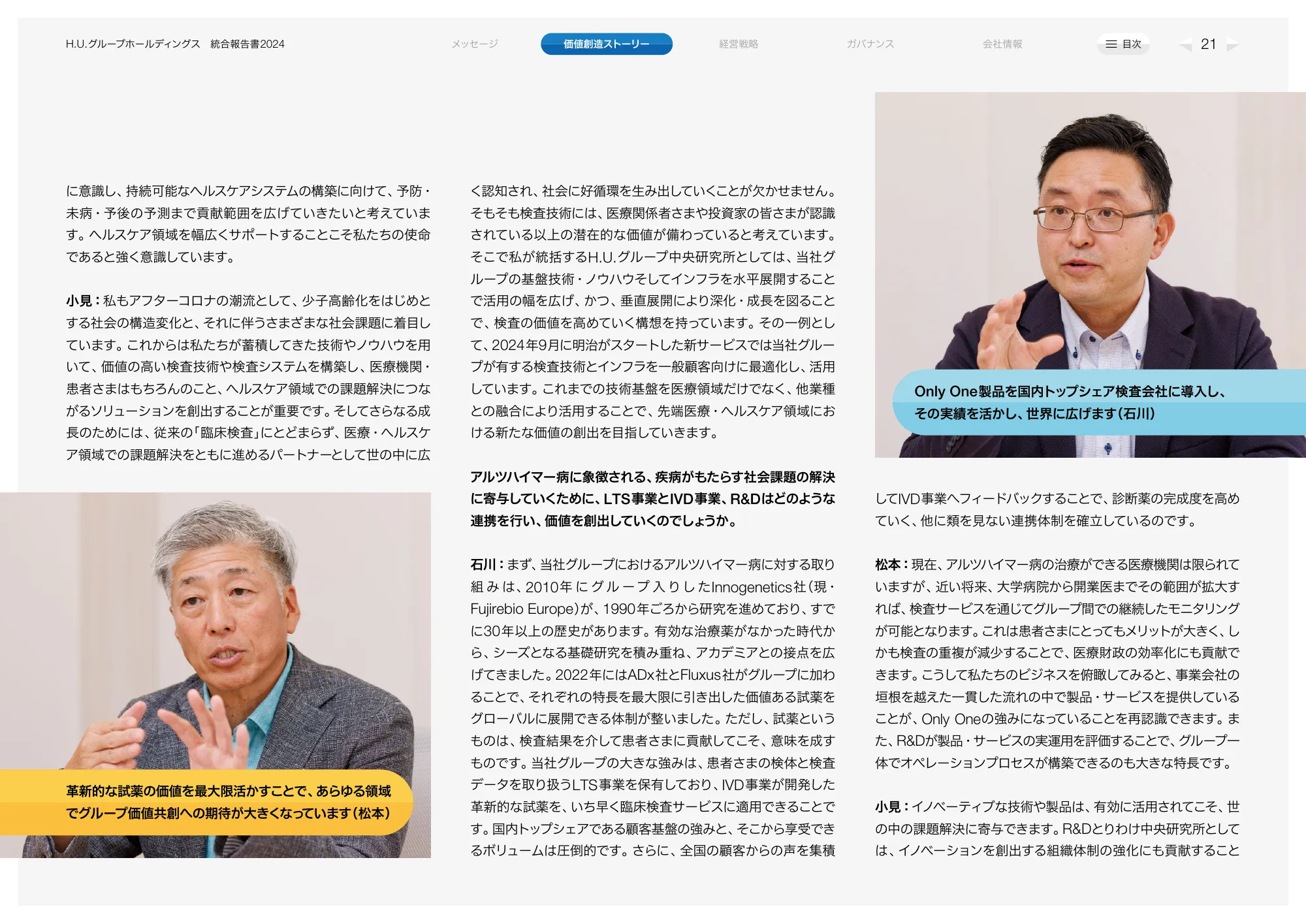This screenshot has height=924, width=1306.
Task: Select the 価値創造ストーリー tab
Action: pyautogui.click(x=606, y=44)
